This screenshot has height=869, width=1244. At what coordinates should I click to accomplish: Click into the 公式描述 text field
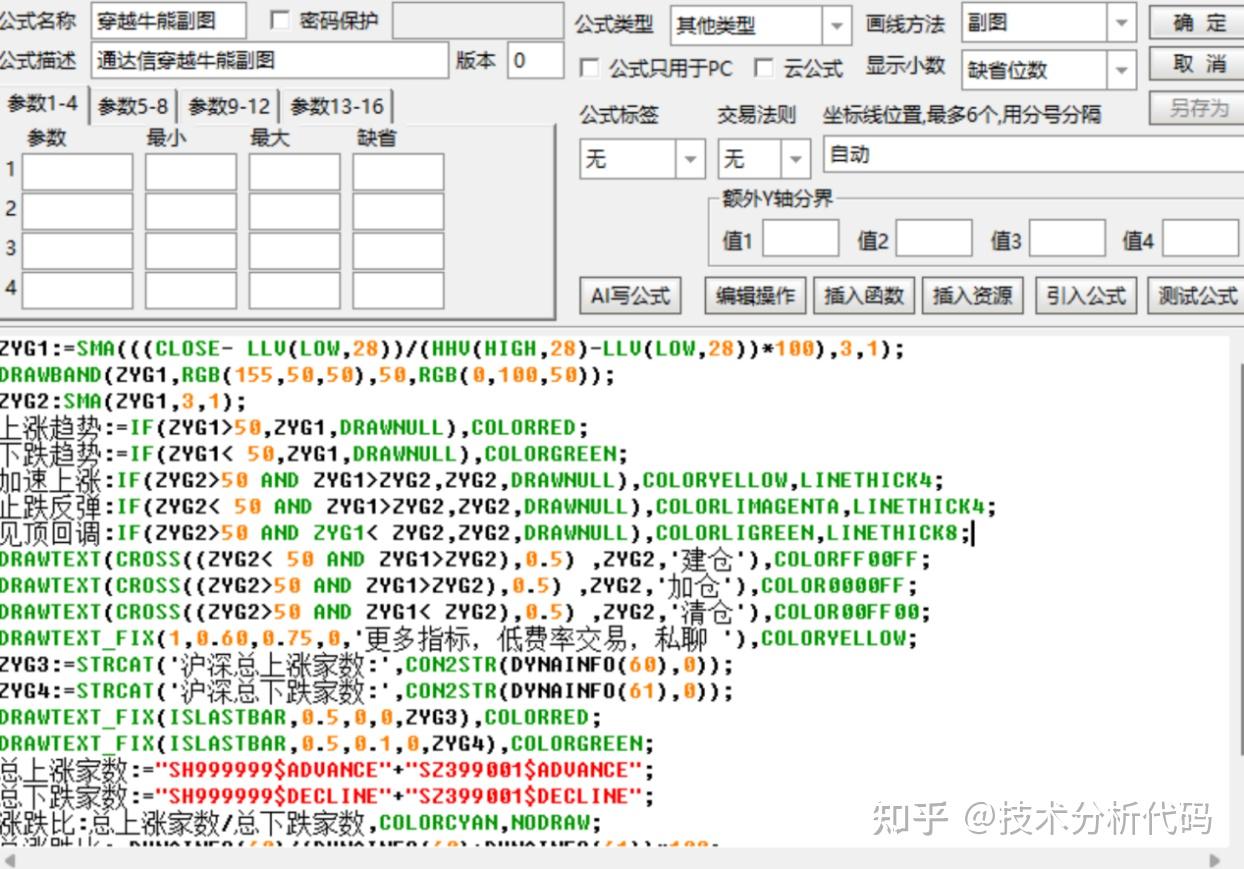pyautogui.click(x=270, y=61)
